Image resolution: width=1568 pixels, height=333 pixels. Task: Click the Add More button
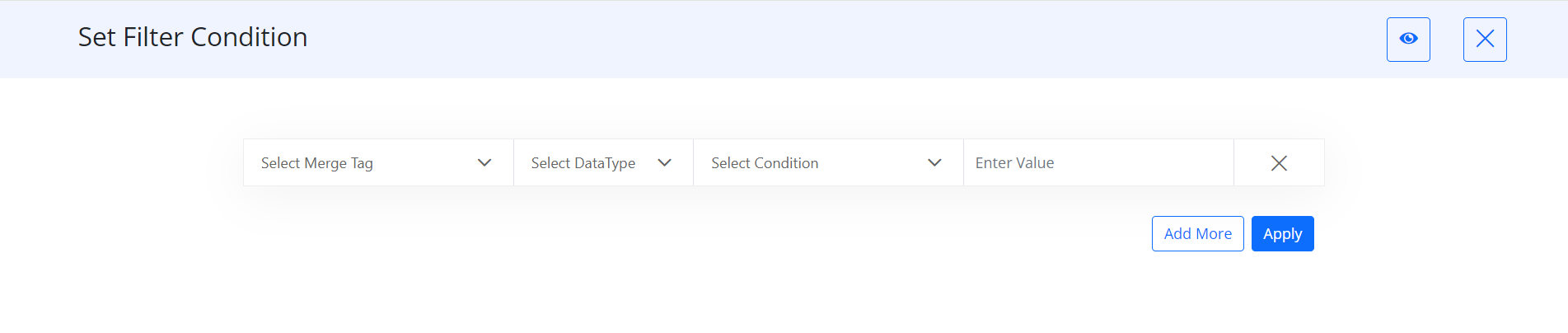click(x=1197, y=233)
